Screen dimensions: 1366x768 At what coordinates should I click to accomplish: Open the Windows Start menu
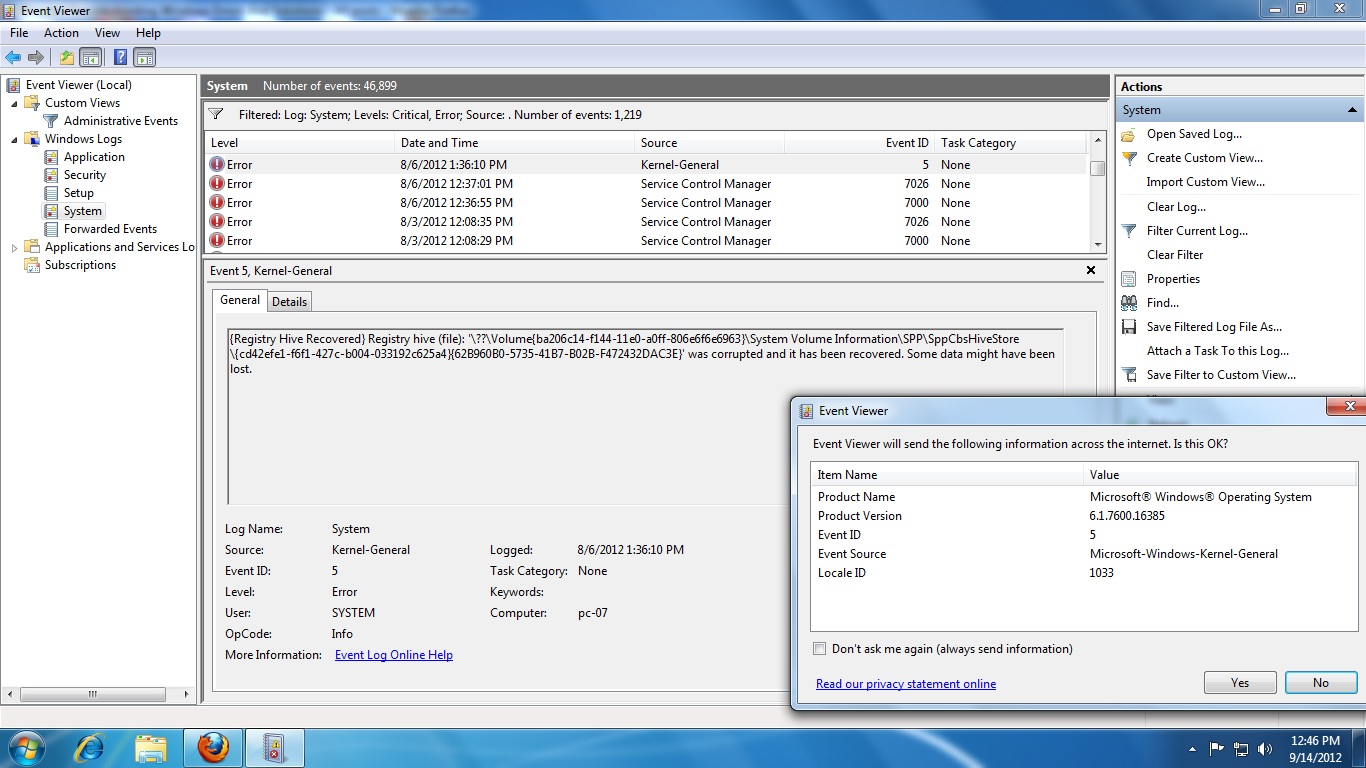pos(26,747)
